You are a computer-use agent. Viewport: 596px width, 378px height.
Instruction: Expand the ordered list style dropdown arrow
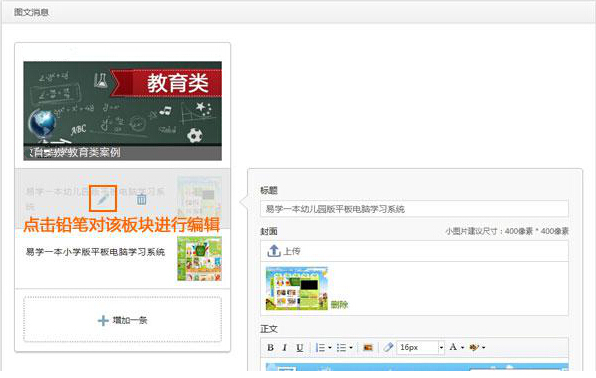[x=330, y=347]
